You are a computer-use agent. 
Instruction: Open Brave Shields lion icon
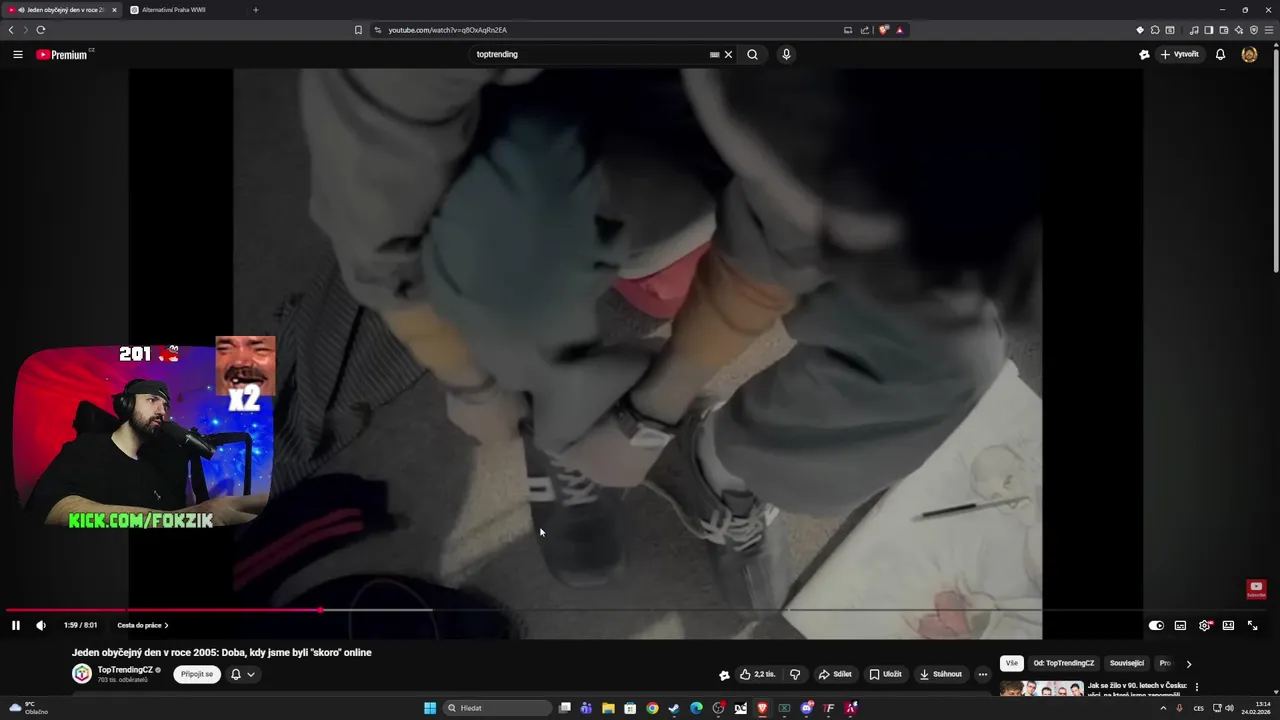pyautogui.click(x=884, y=30)
